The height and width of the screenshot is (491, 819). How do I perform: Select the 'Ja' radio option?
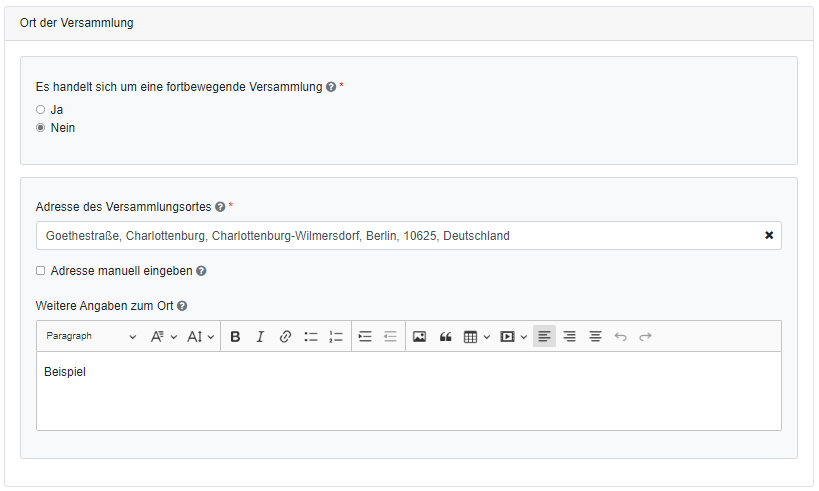tap(41, 109)
